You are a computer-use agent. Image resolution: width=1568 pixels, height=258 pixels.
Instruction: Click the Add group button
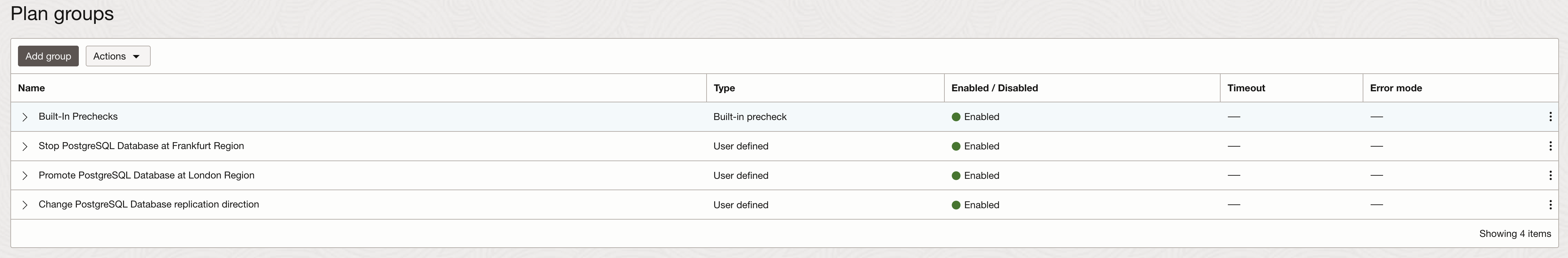(x=48, y=56)
